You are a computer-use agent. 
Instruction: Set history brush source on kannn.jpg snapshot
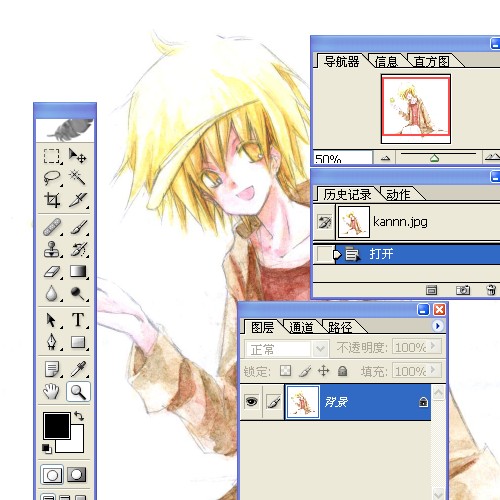pos(325,222)
